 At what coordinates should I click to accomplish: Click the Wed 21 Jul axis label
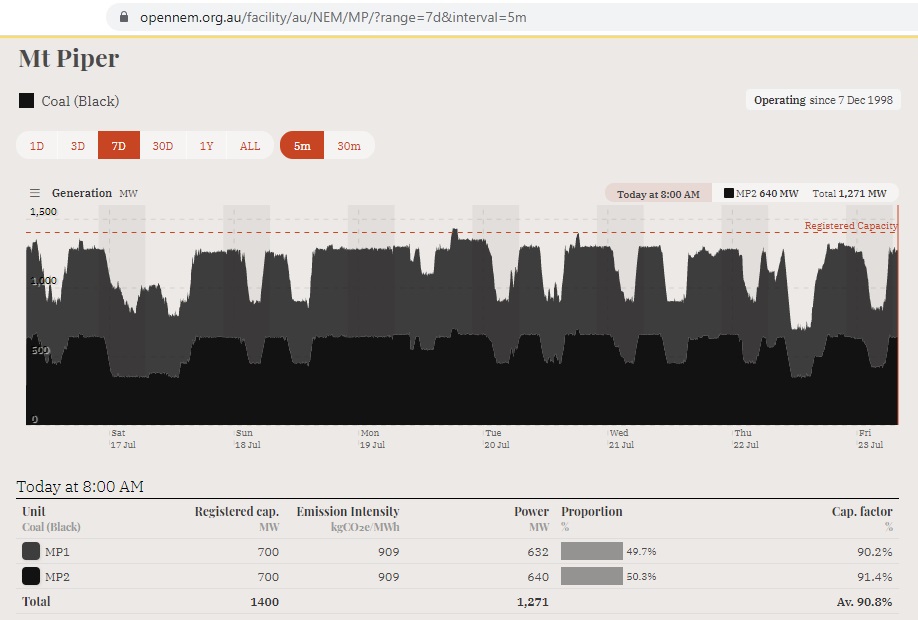(622, 439)
